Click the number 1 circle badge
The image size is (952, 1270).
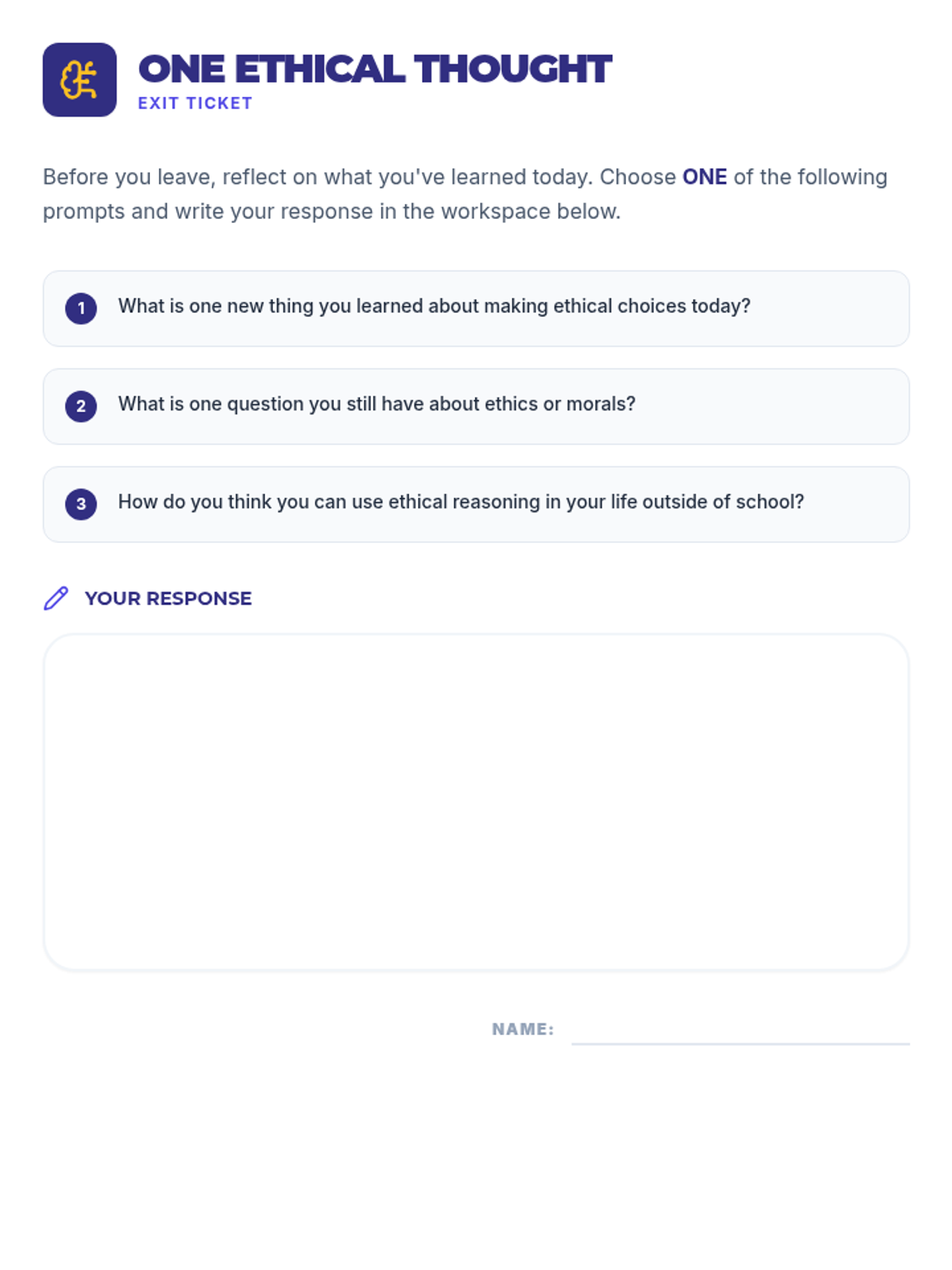coord(81,309)
